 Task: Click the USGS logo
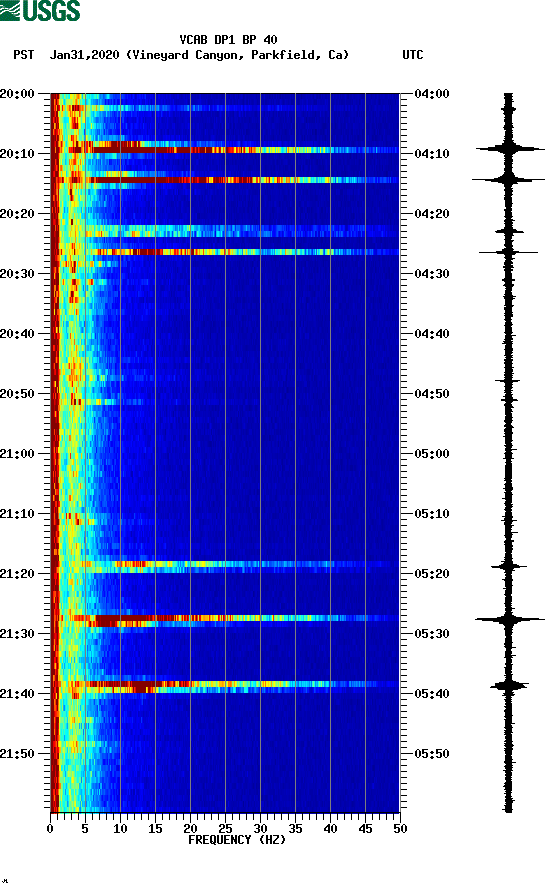pyautogui.click(x=40, y=10)
